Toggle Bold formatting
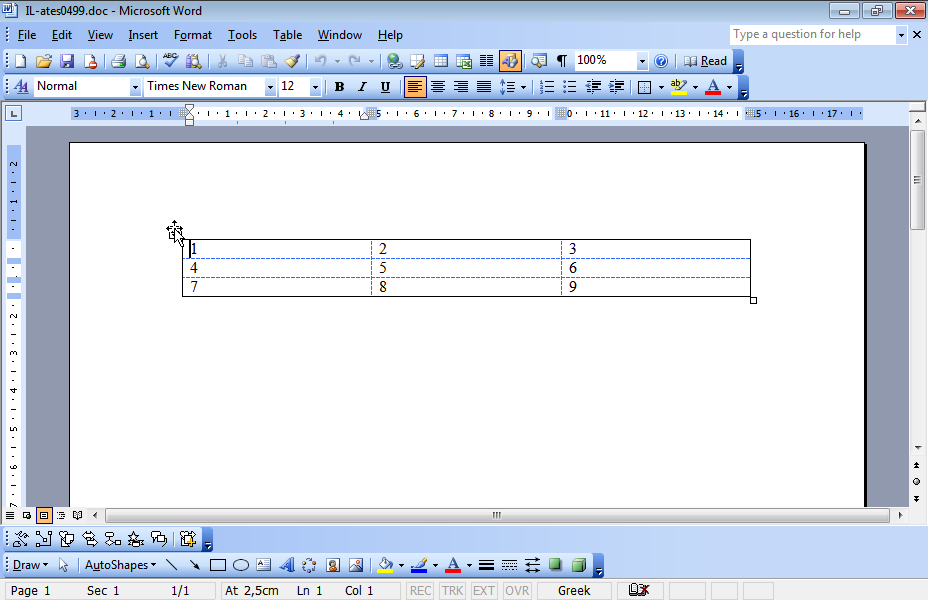The image size is (928, 600). [339, 87]
